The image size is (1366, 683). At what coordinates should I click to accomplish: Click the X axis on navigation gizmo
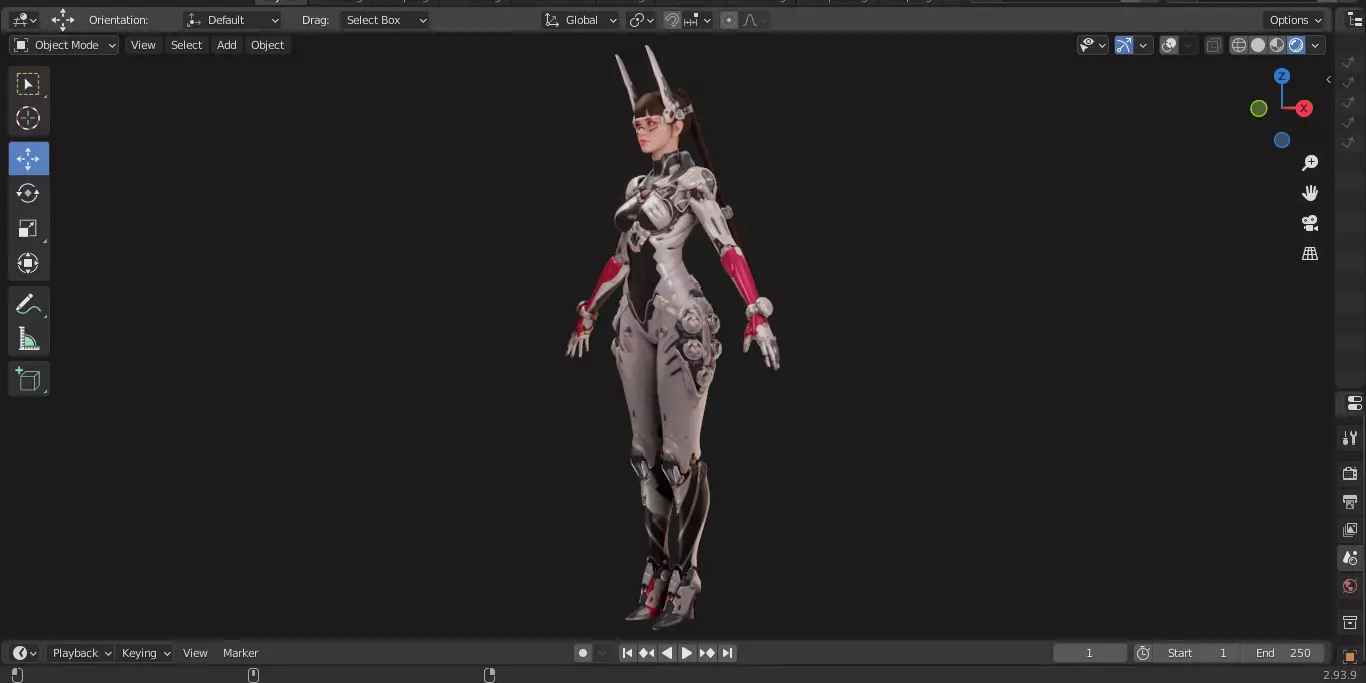coord(1304,108)
